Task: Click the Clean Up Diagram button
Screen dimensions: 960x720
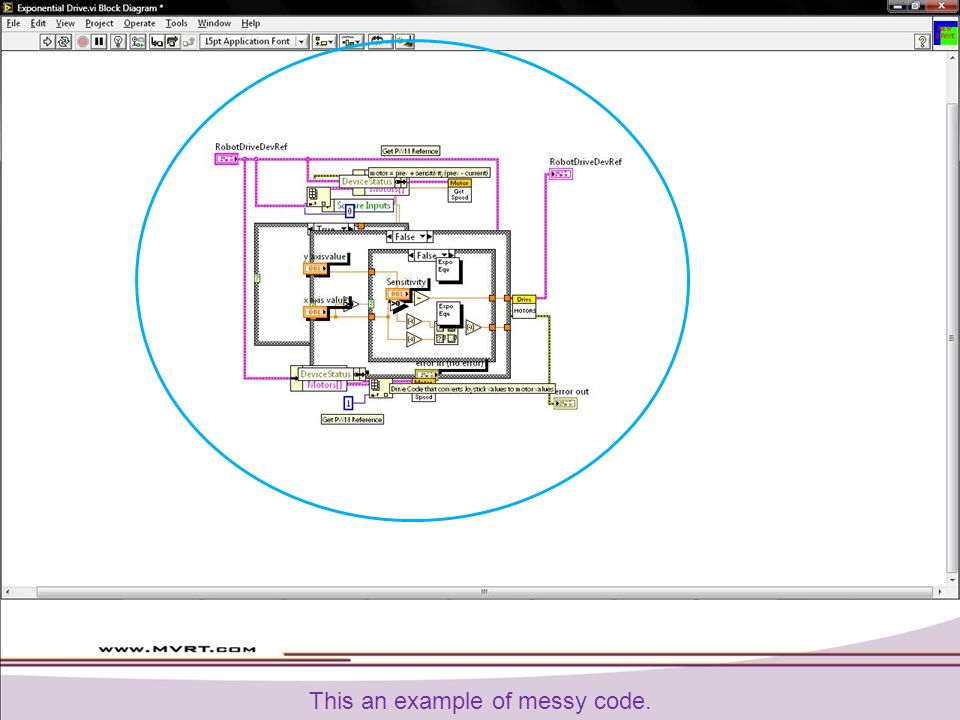Action: point(405,42)
